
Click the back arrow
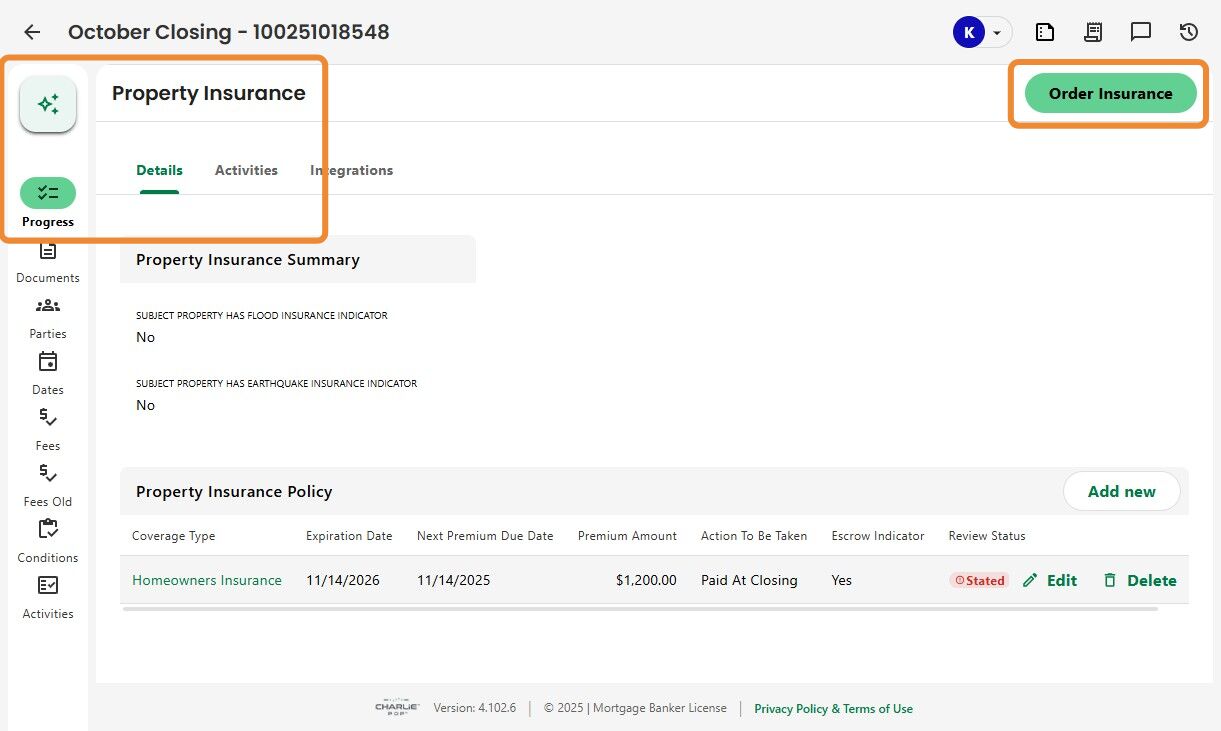click(x=32, y=32)
